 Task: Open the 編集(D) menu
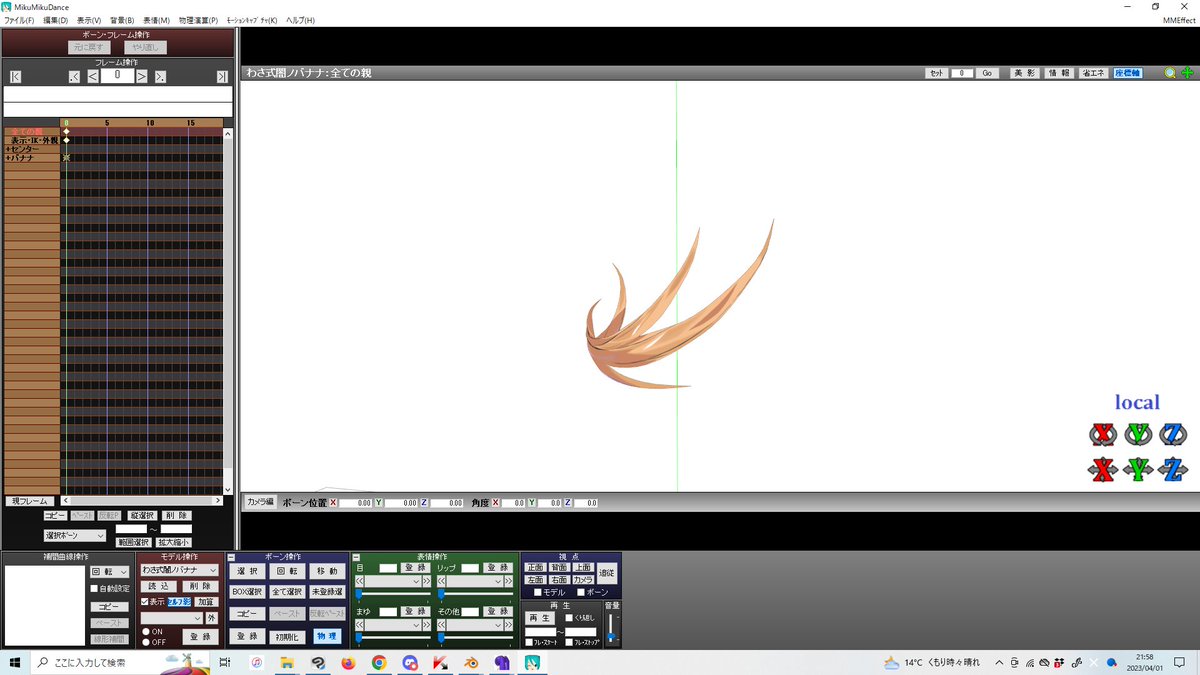pyautogui.click(x=56, y=20)
